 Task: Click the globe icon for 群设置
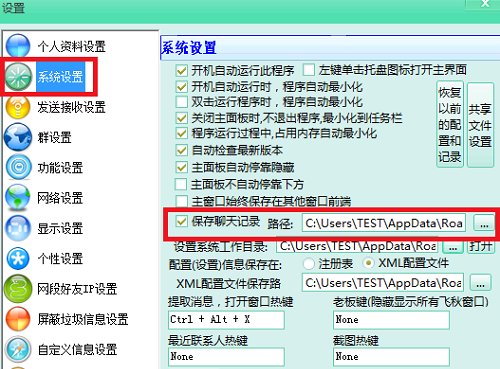pos(18,137)
